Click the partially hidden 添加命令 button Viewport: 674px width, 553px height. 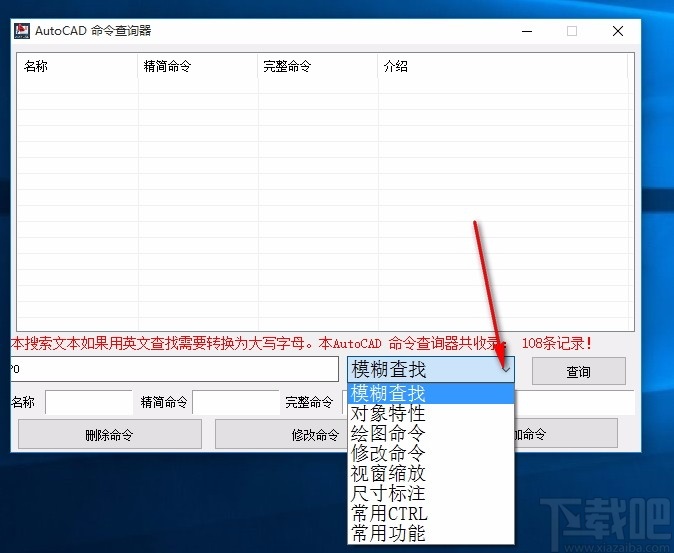[566, 434]
